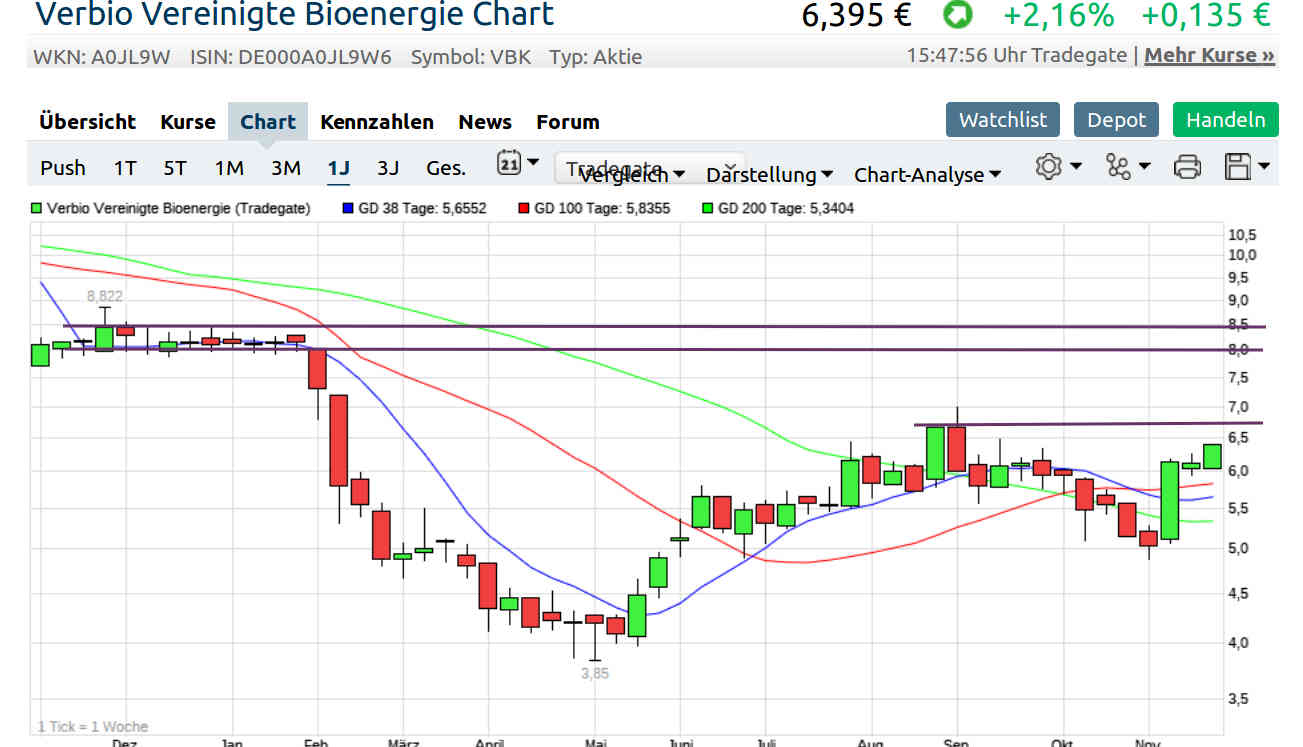Click the absolute change +0,135 €
The width and height of the screenshot is (1303, 747).
tap(1206, 15)
